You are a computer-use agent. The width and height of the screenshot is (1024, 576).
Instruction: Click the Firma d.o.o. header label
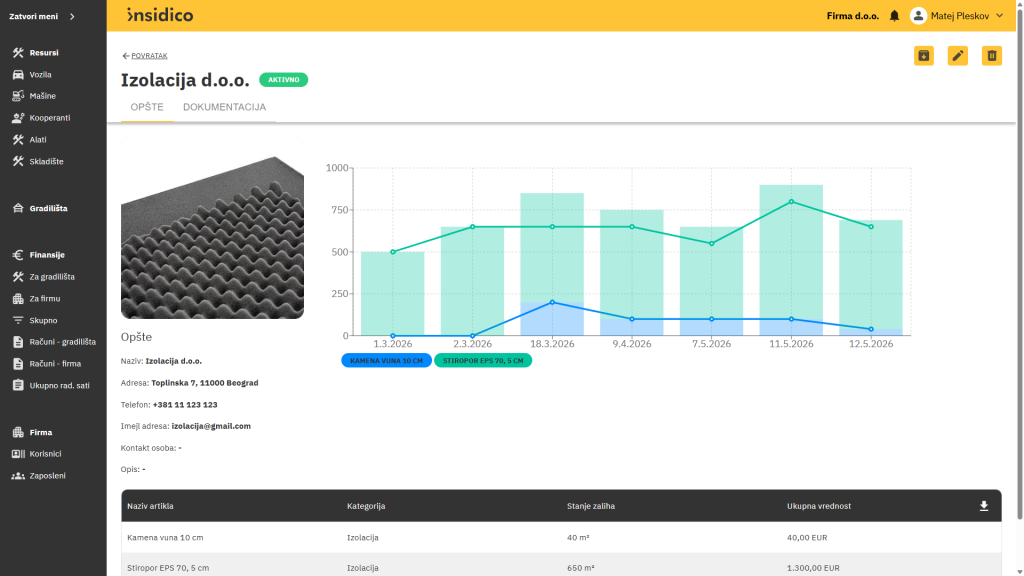coord(852,16)
